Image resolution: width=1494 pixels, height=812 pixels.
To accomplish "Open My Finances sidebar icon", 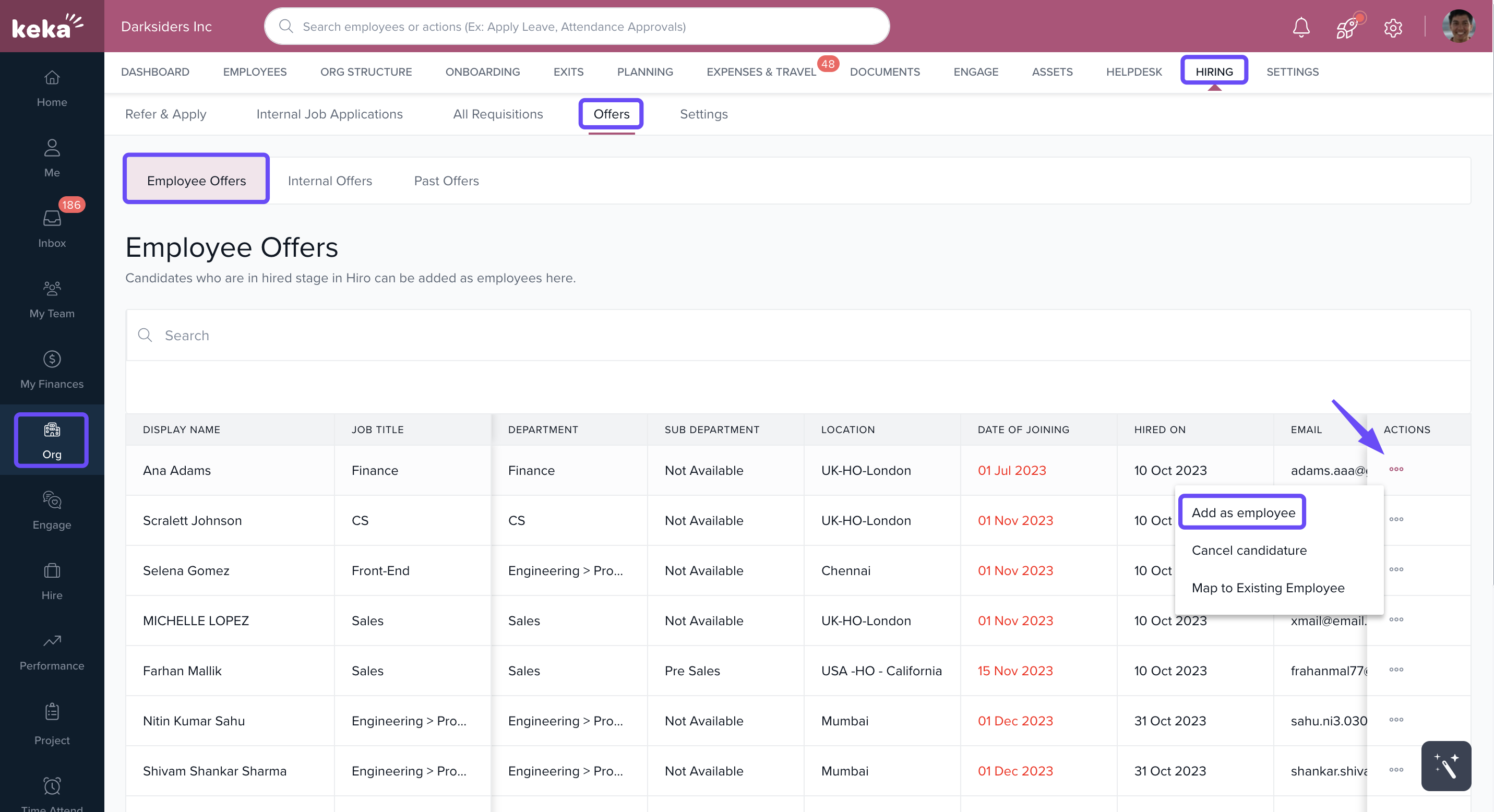I will point(52,369).
